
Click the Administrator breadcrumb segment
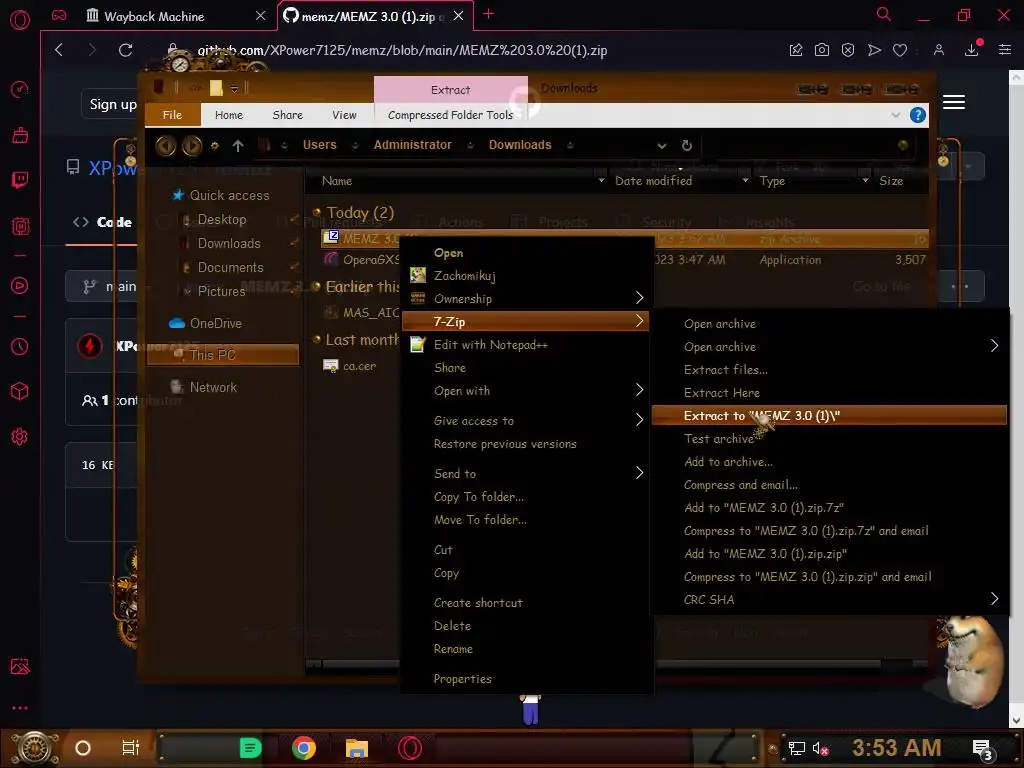(x=413, y=145)
